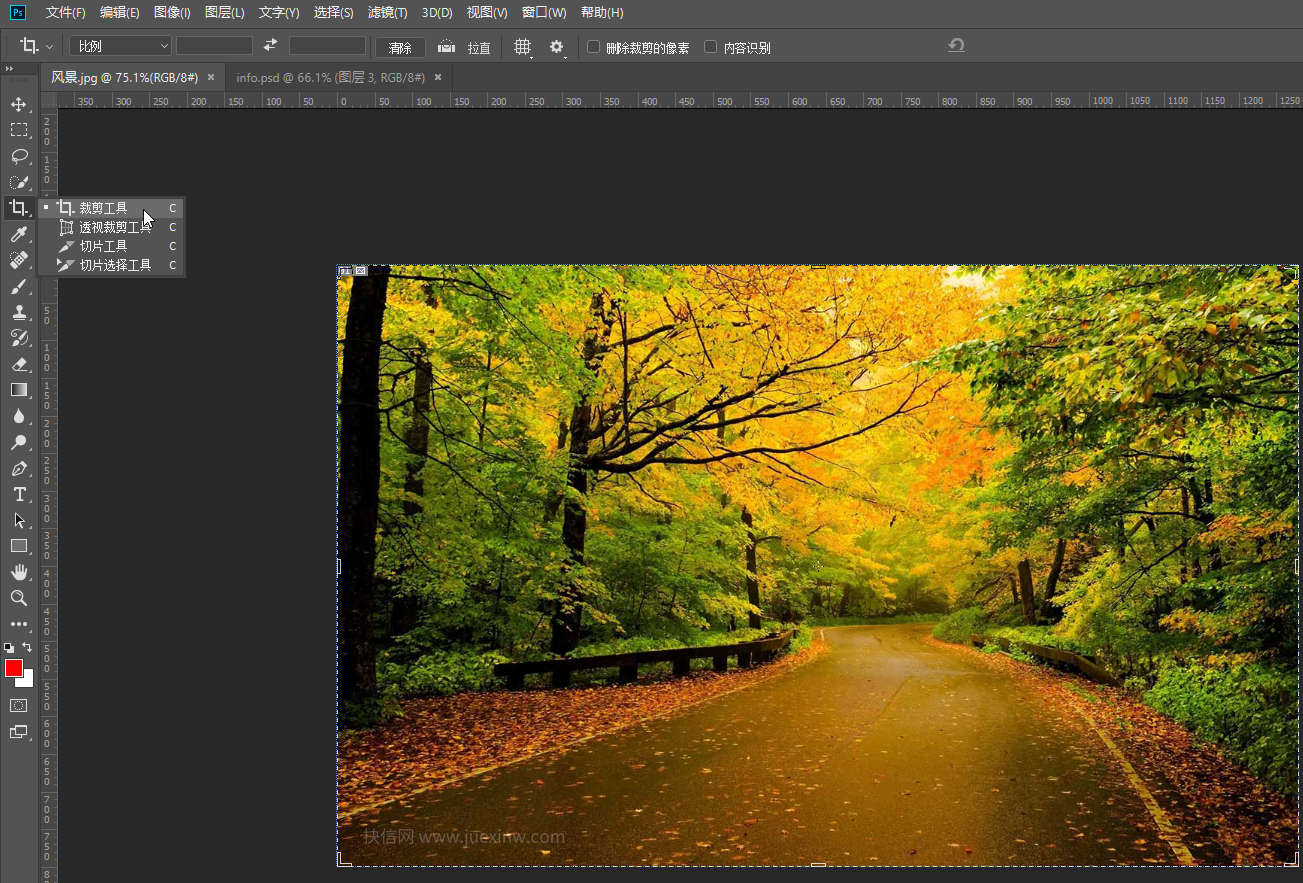Choose the Zoom magnifier tool
The width and height of the screenshot is (1303, 883).
click(x=18, y=598)
